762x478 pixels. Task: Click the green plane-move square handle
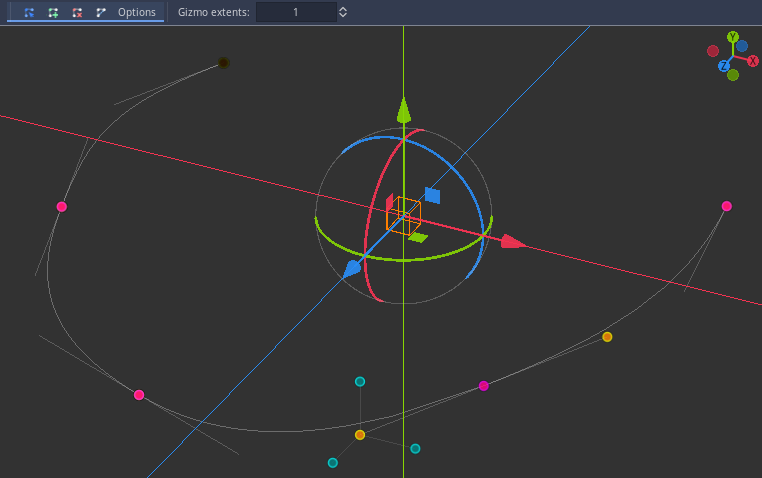418,238
